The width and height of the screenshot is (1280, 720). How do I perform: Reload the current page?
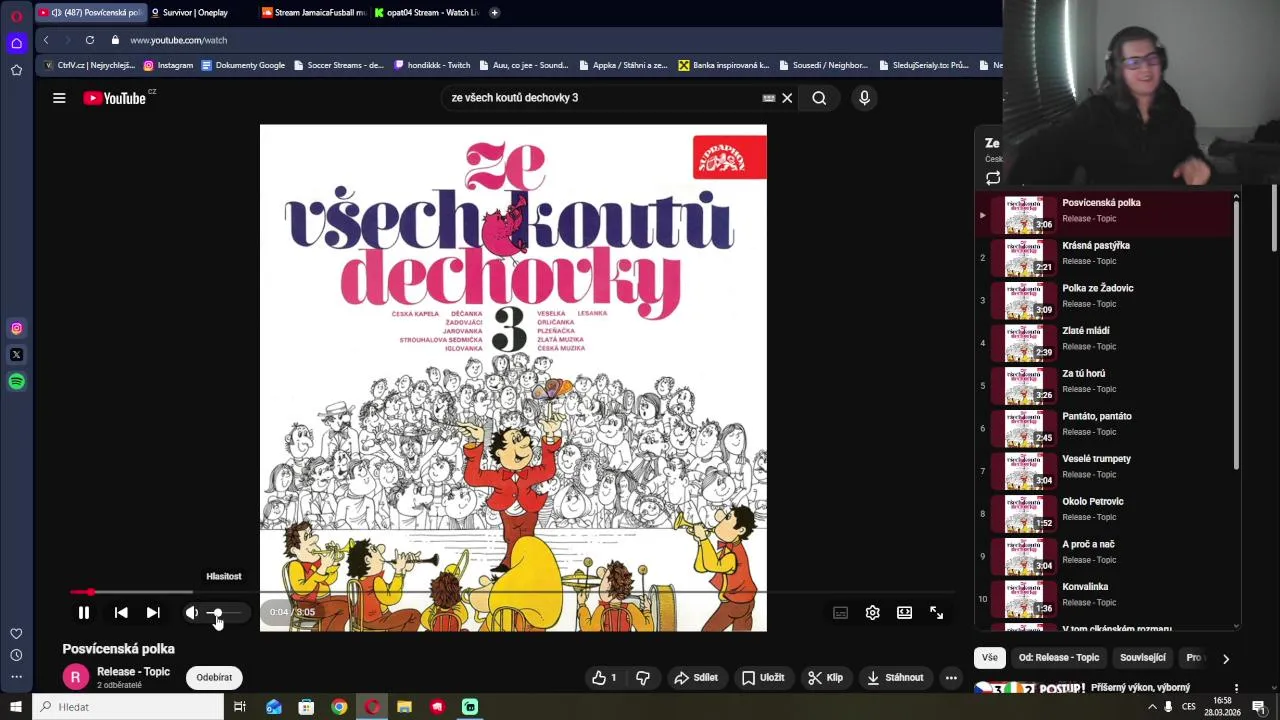click(90, 40)
